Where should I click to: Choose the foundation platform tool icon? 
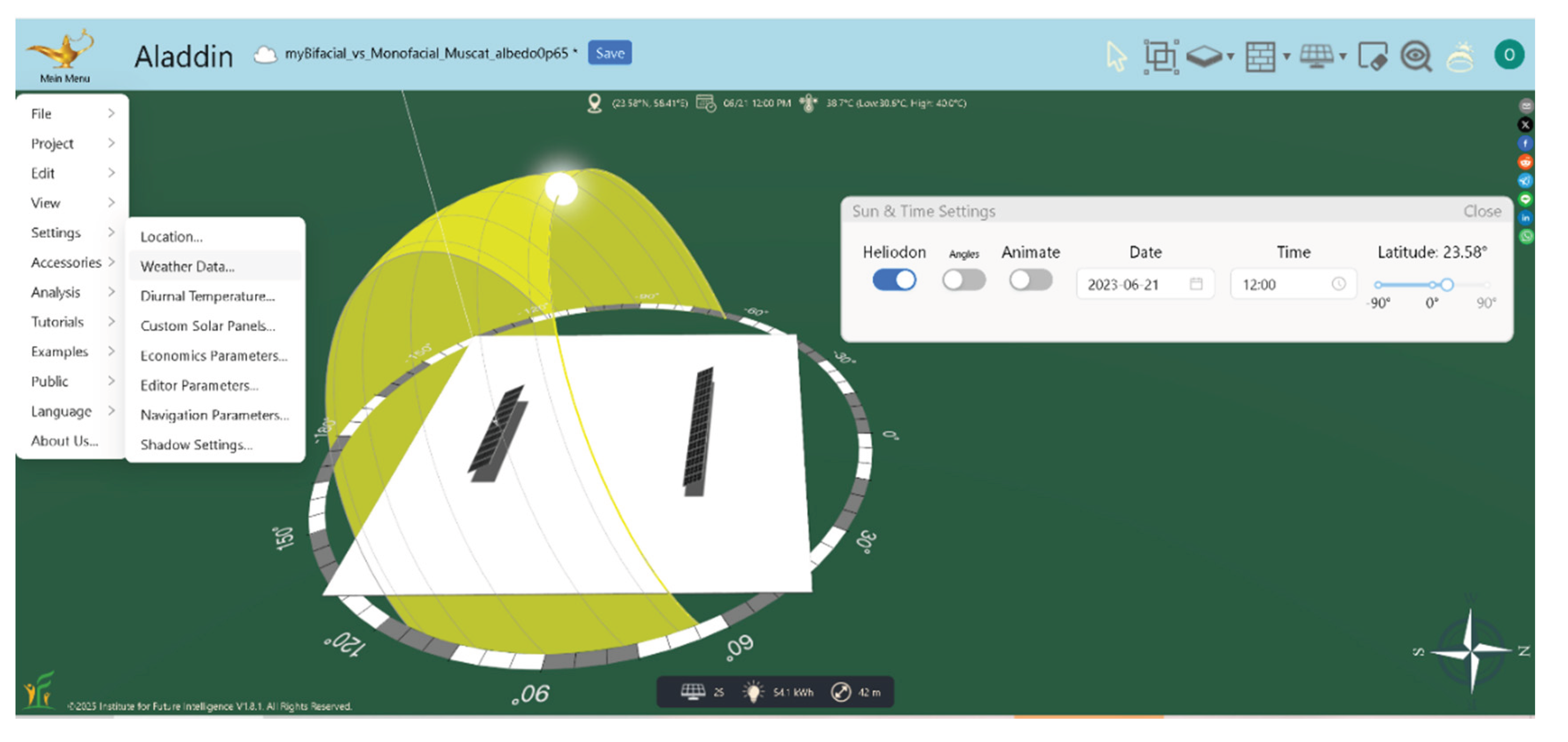[x=1203, y=57]
